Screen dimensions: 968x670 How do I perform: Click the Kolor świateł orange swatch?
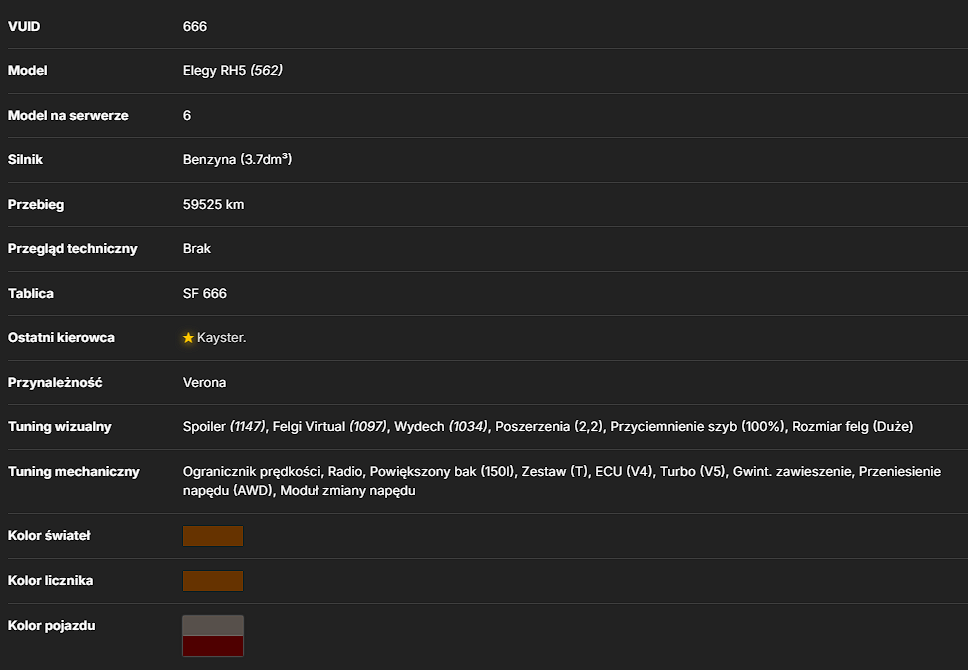click(213, 536)
